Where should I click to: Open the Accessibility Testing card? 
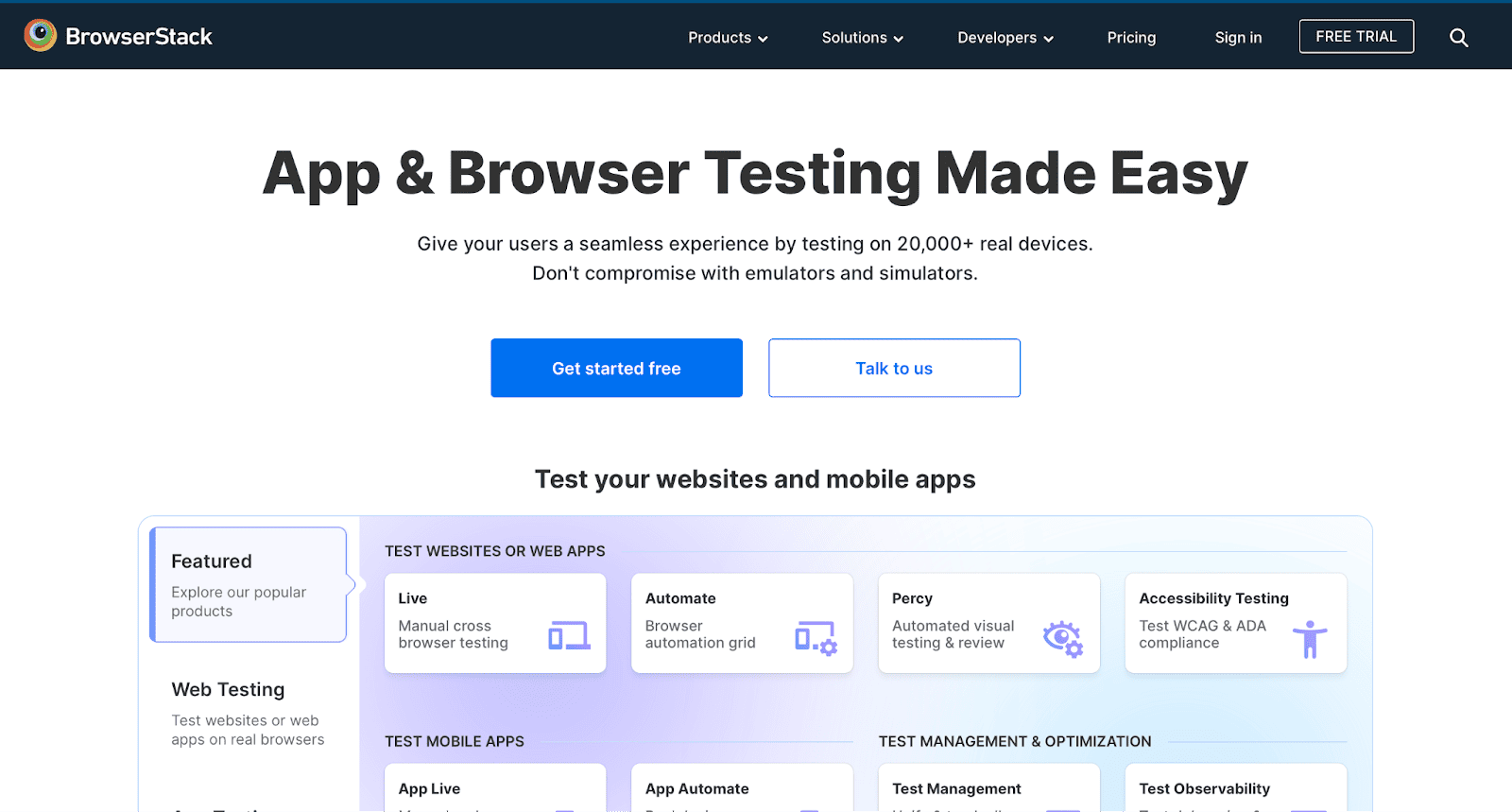[1236, 623]
